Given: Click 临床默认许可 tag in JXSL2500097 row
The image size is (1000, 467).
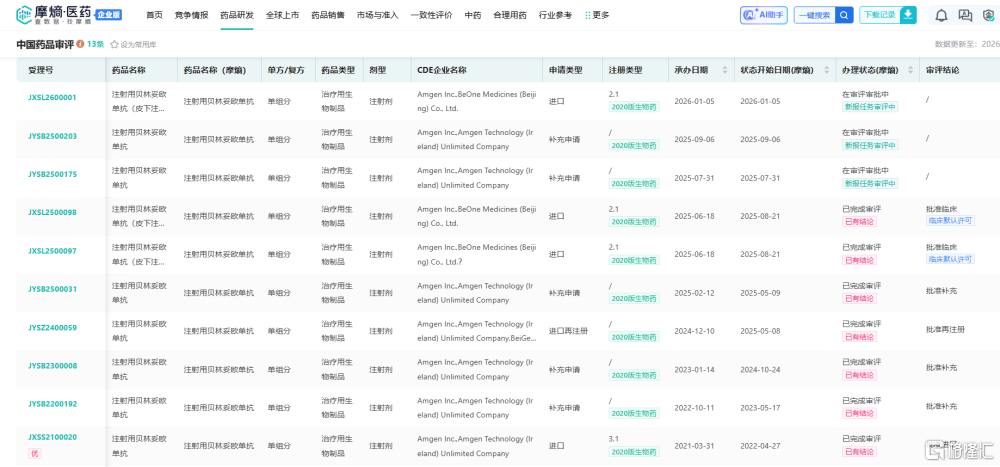Looking at the screenshot, I should (x=950, y=259).
